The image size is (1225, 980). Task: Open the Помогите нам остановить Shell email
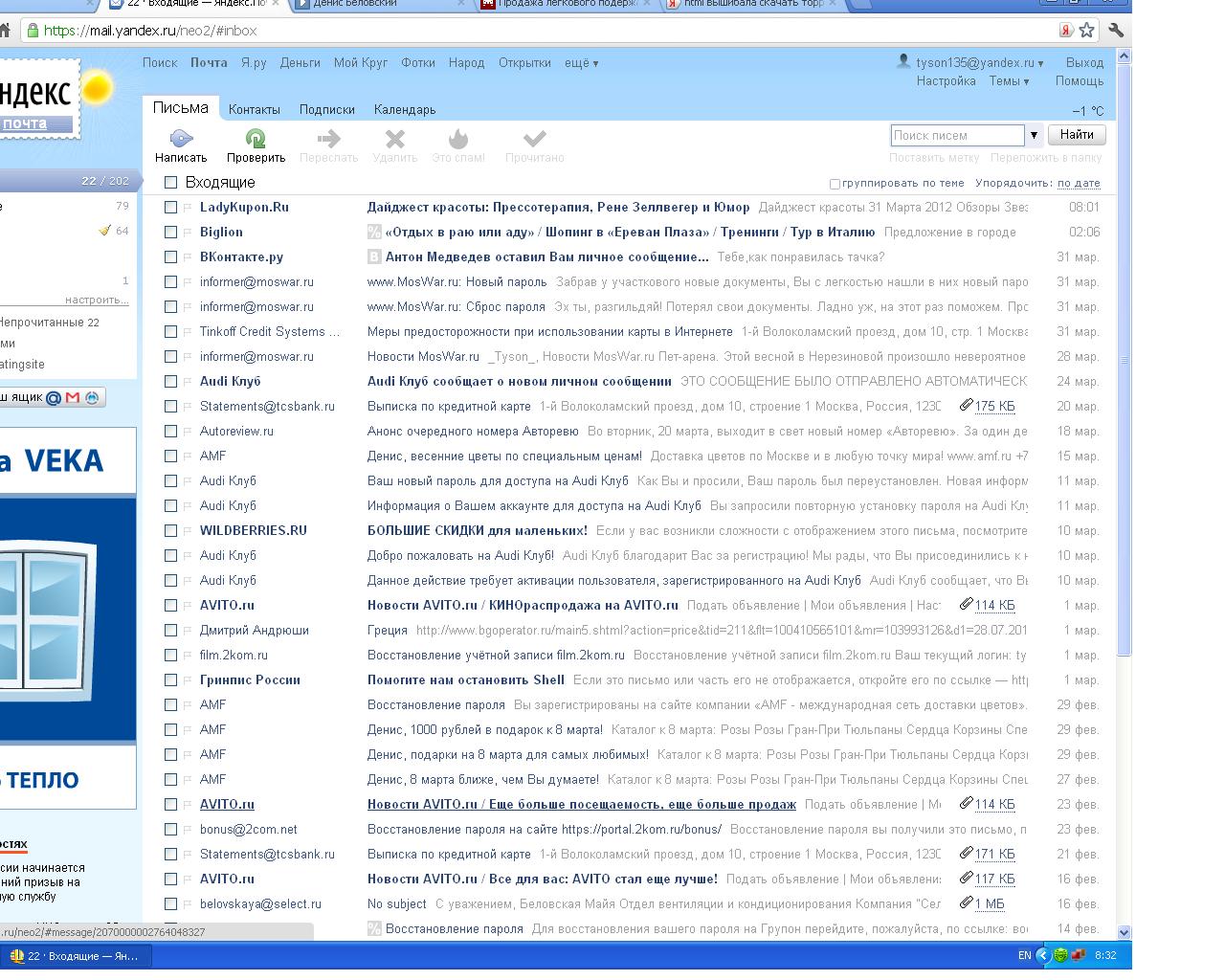tap(466, 679)
